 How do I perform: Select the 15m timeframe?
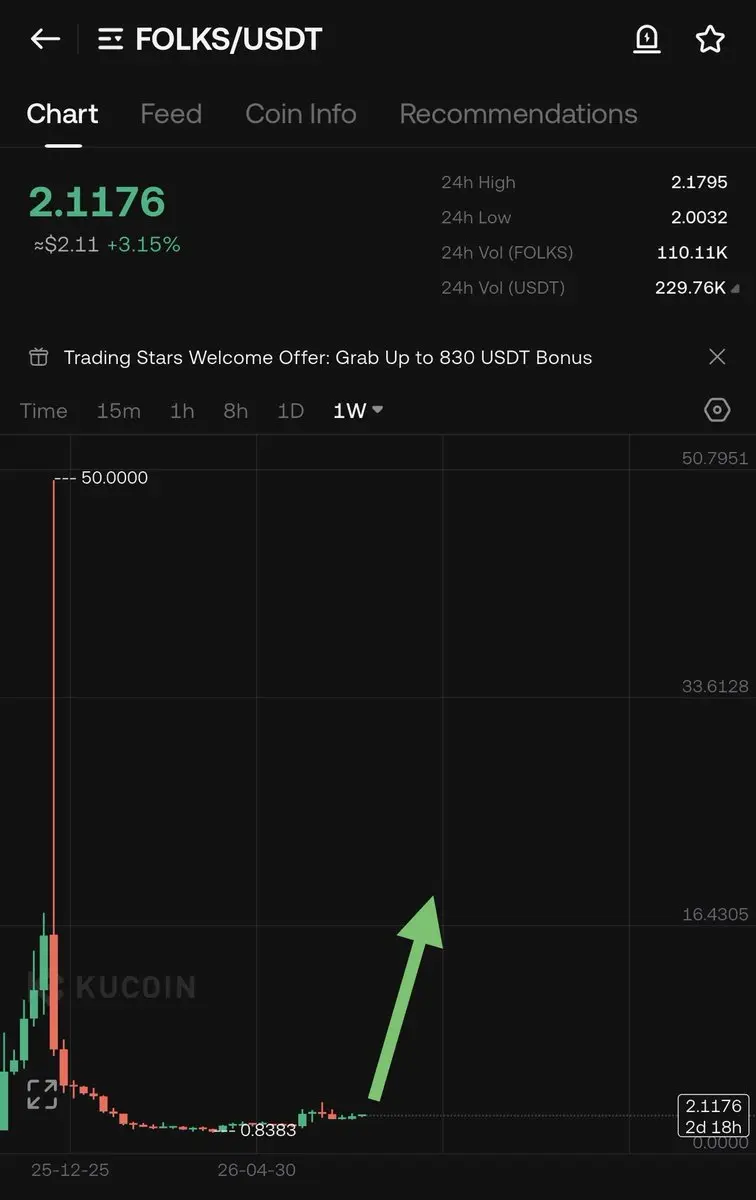click(x=118, y=411)
